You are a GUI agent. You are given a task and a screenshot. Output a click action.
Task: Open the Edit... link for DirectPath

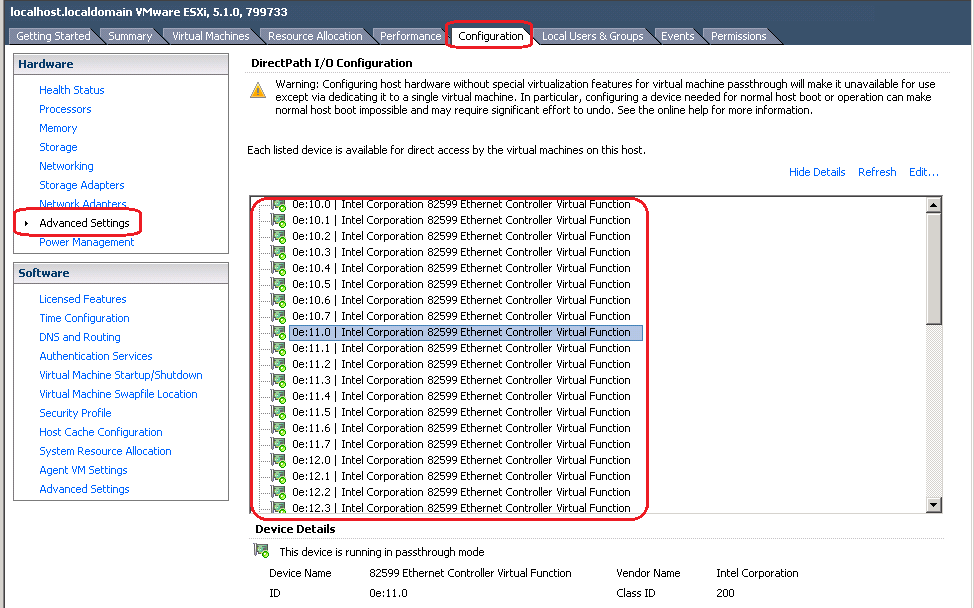click(x=924, y=172)
